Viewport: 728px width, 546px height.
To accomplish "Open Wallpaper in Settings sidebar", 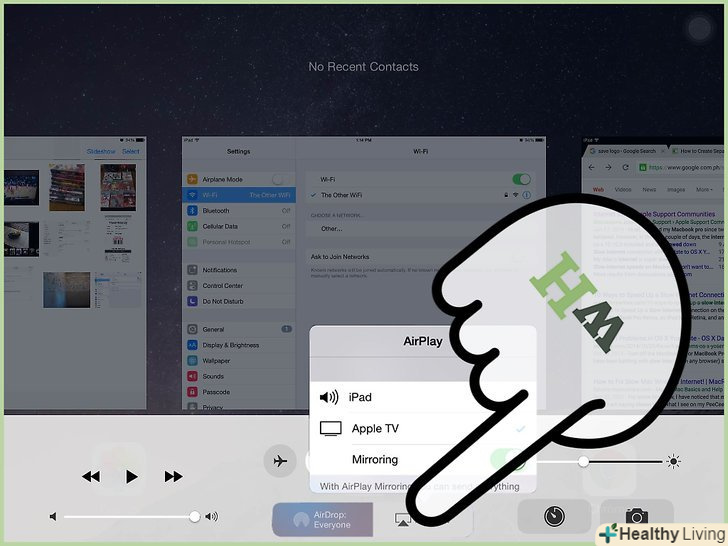I will tap(239, 361).
